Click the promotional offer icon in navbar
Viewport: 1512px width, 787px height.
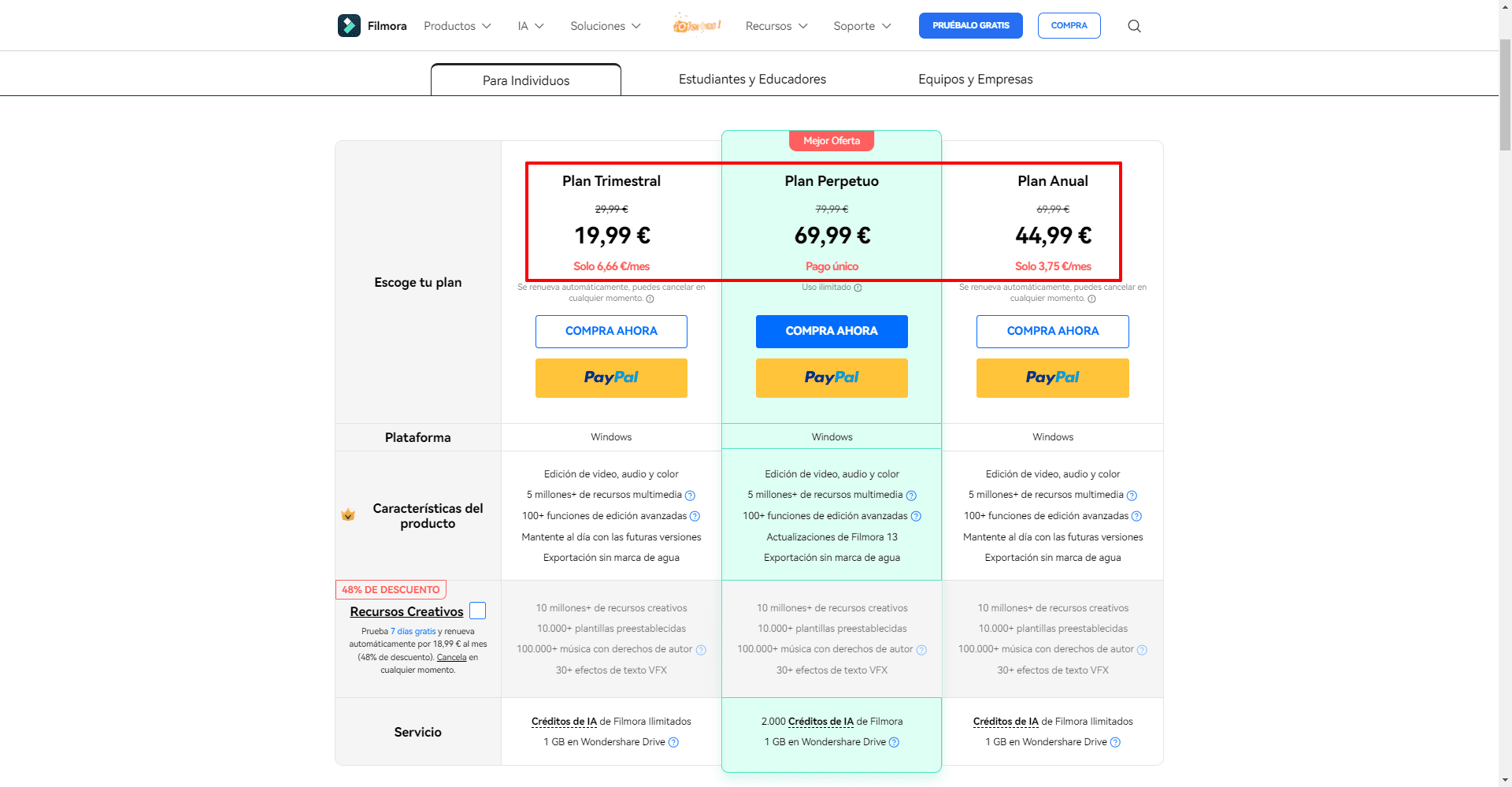(x=697, y=25)
